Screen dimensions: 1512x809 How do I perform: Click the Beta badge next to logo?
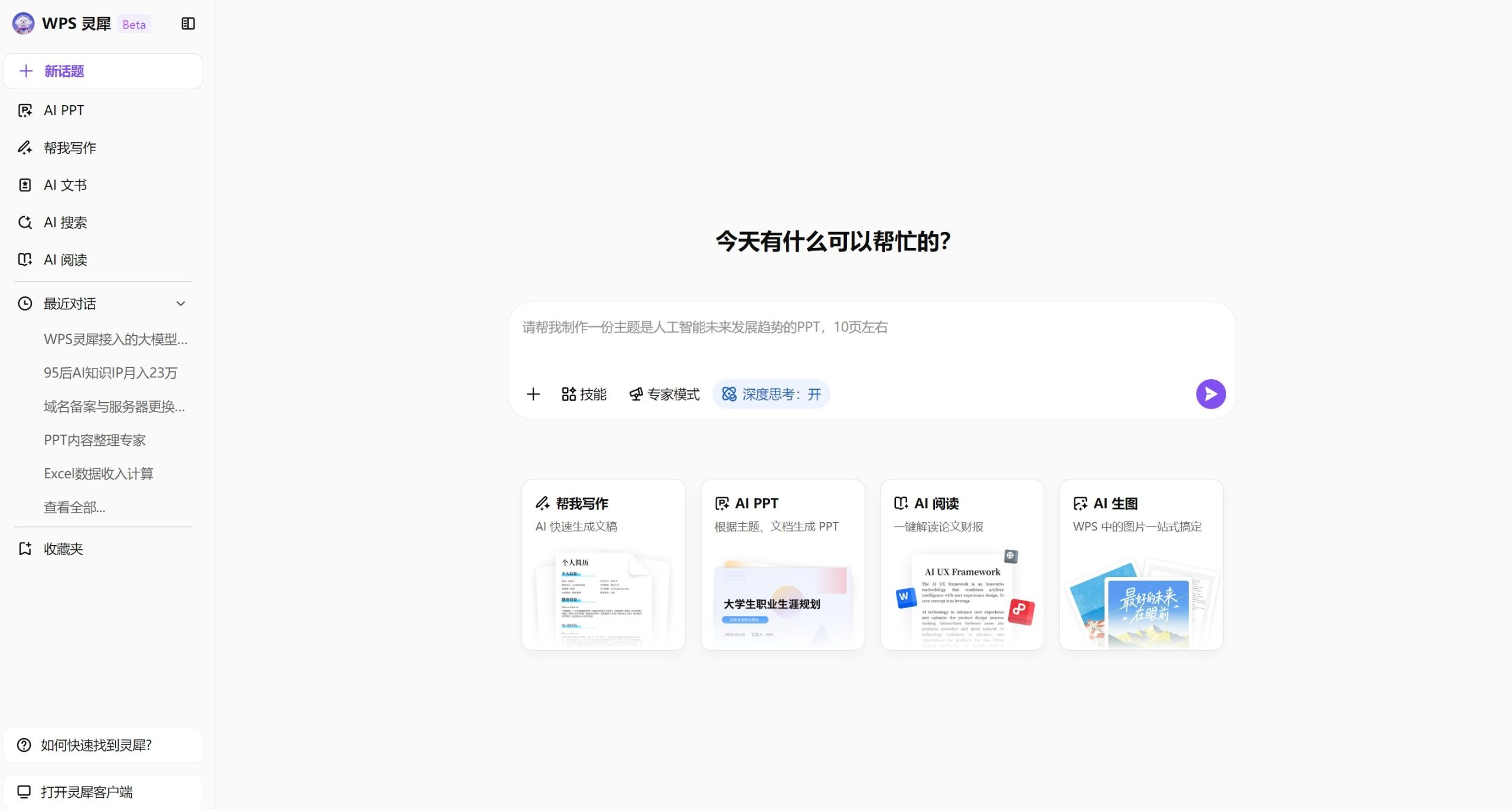[134, 24]
